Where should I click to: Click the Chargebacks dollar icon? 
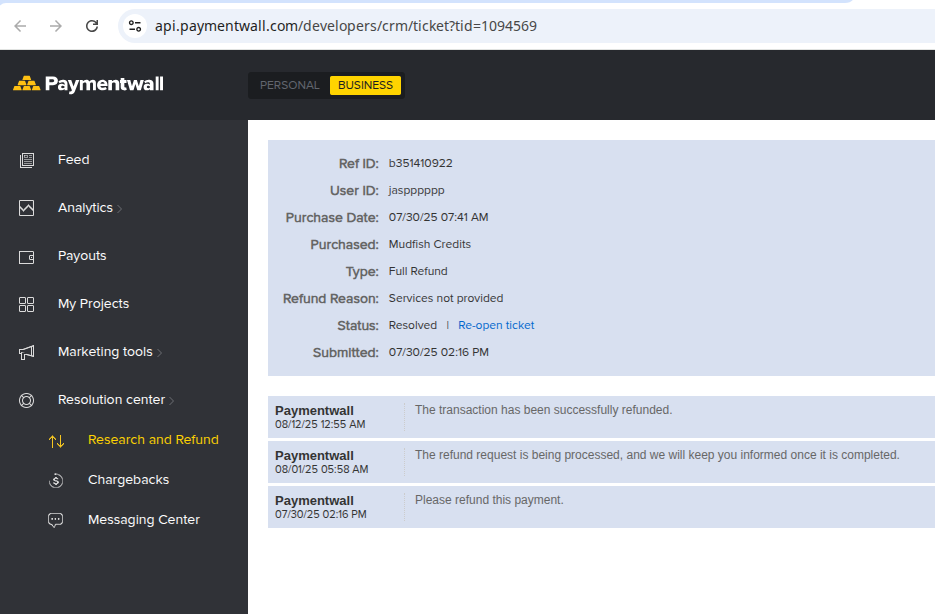click(x=56, y=480)
